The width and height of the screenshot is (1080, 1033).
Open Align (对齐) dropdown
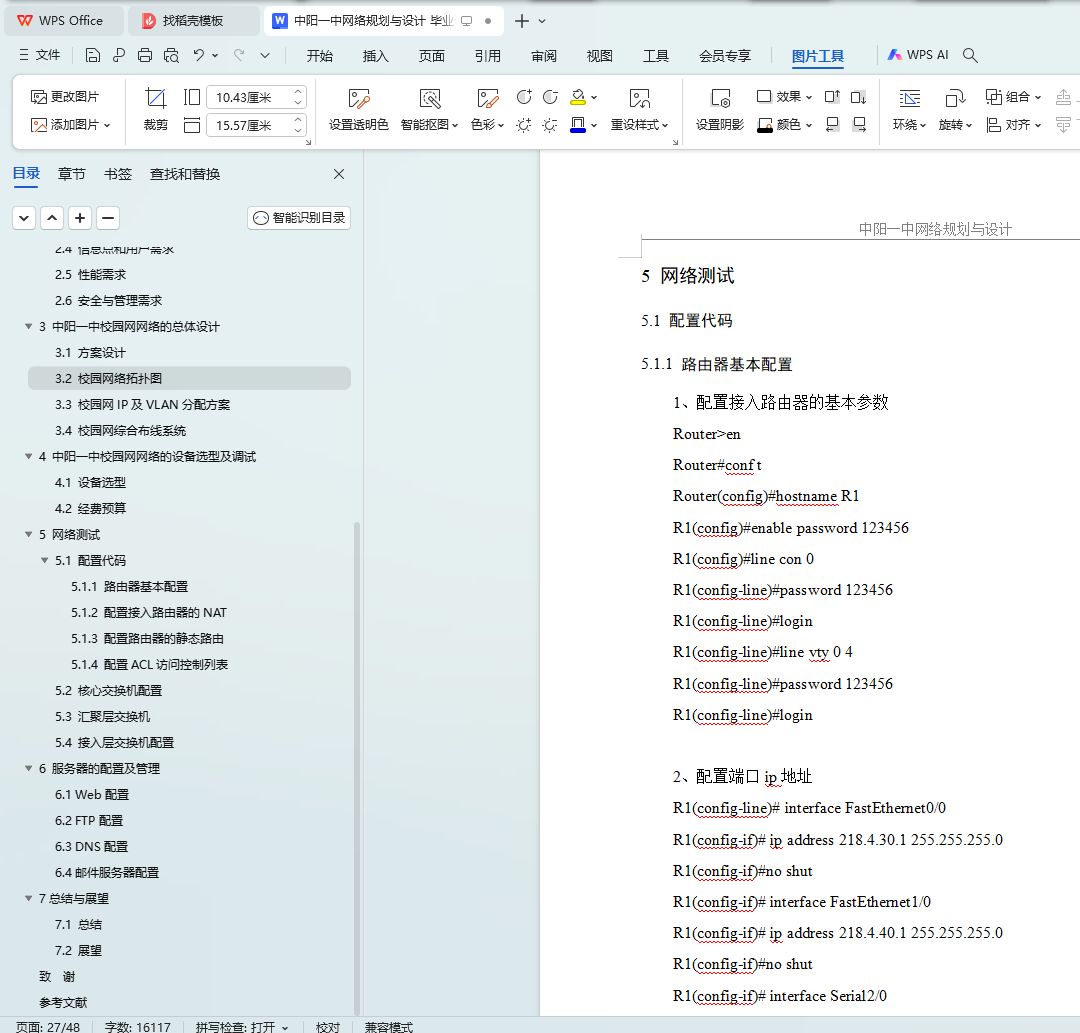(1013, 125)
